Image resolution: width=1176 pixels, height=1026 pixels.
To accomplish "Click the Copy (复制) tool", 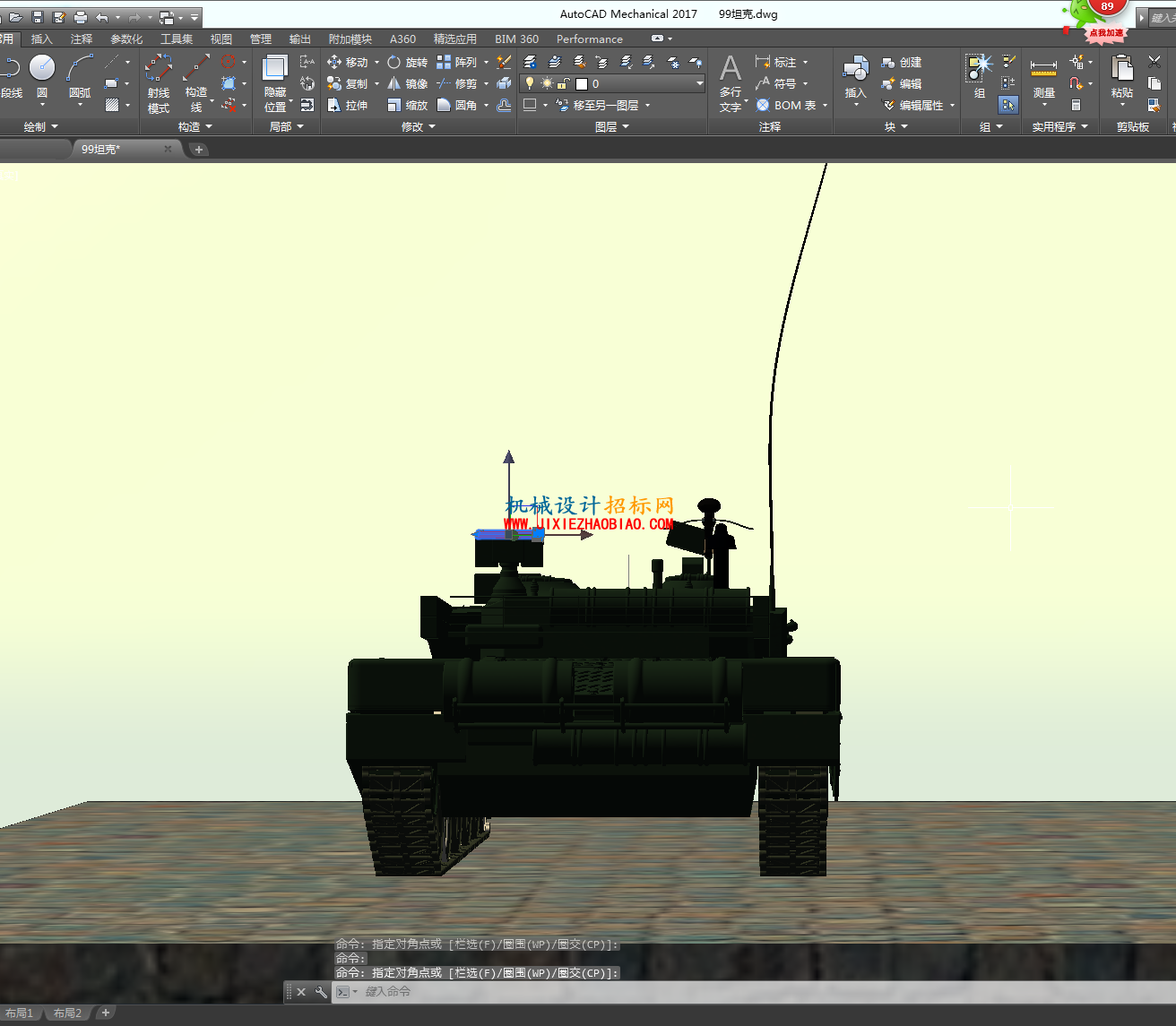I will (x=348, y=83).
